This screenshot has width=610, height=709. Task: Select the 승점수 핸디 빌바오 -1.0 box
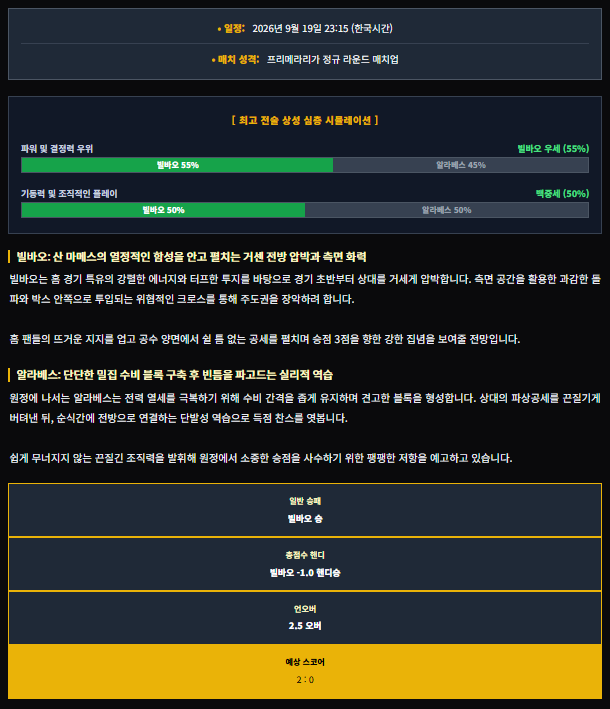coord(305,564)
